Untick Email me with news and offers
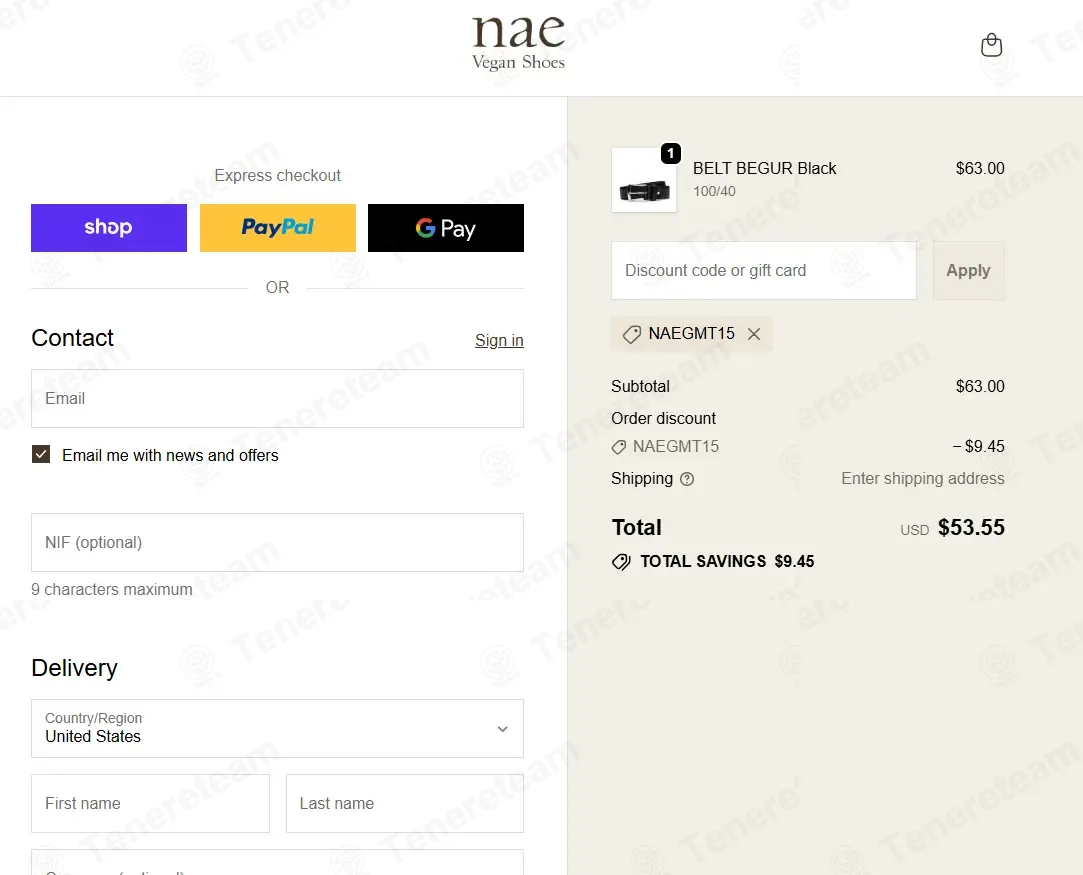1083x875 pixels. click(x=41, y=454)
